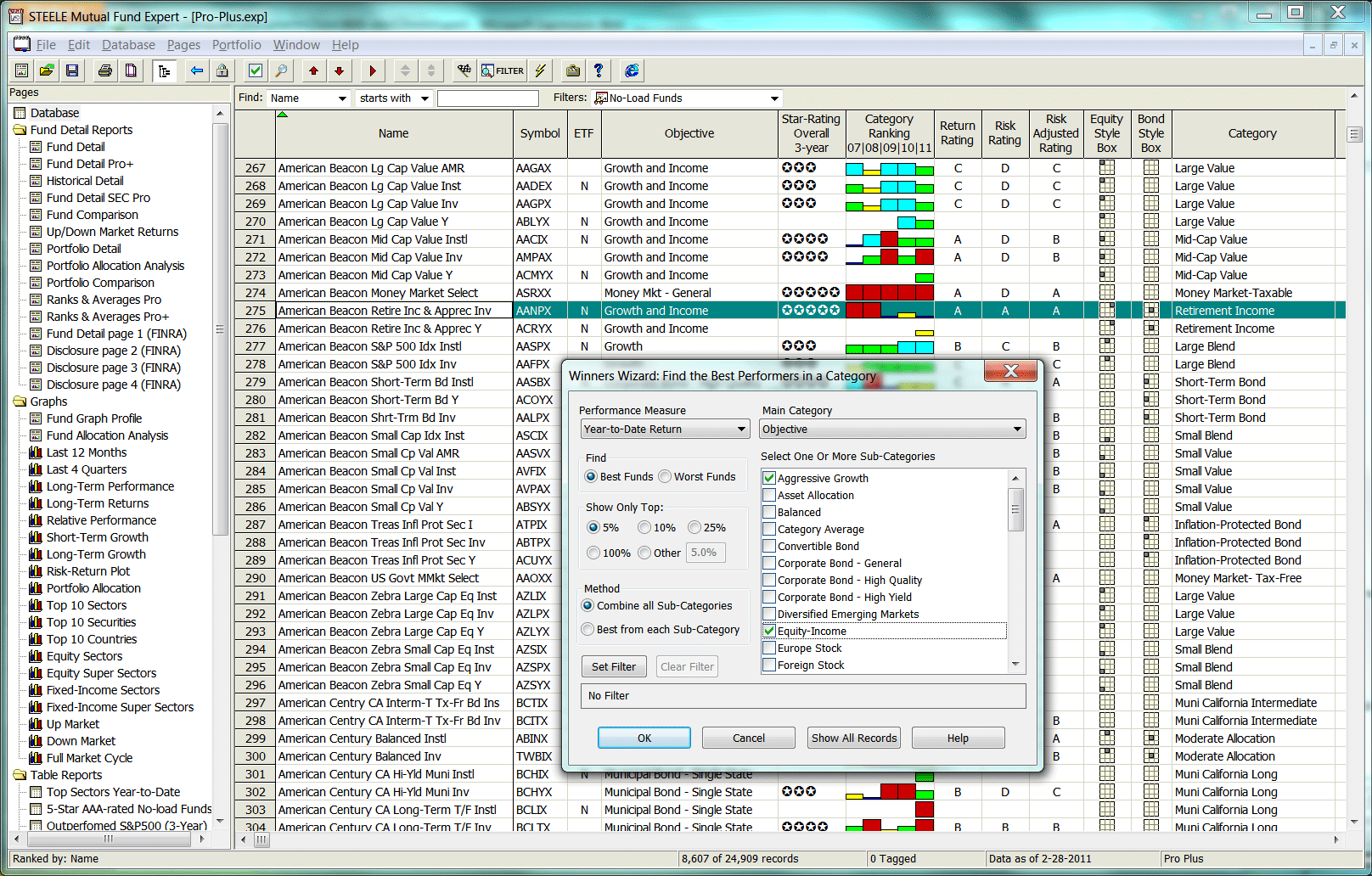Collapse the Fund Detail Reports folder
Viewport: 1372px width, 876px height.
pyautogui.click(x=20, y=130)
